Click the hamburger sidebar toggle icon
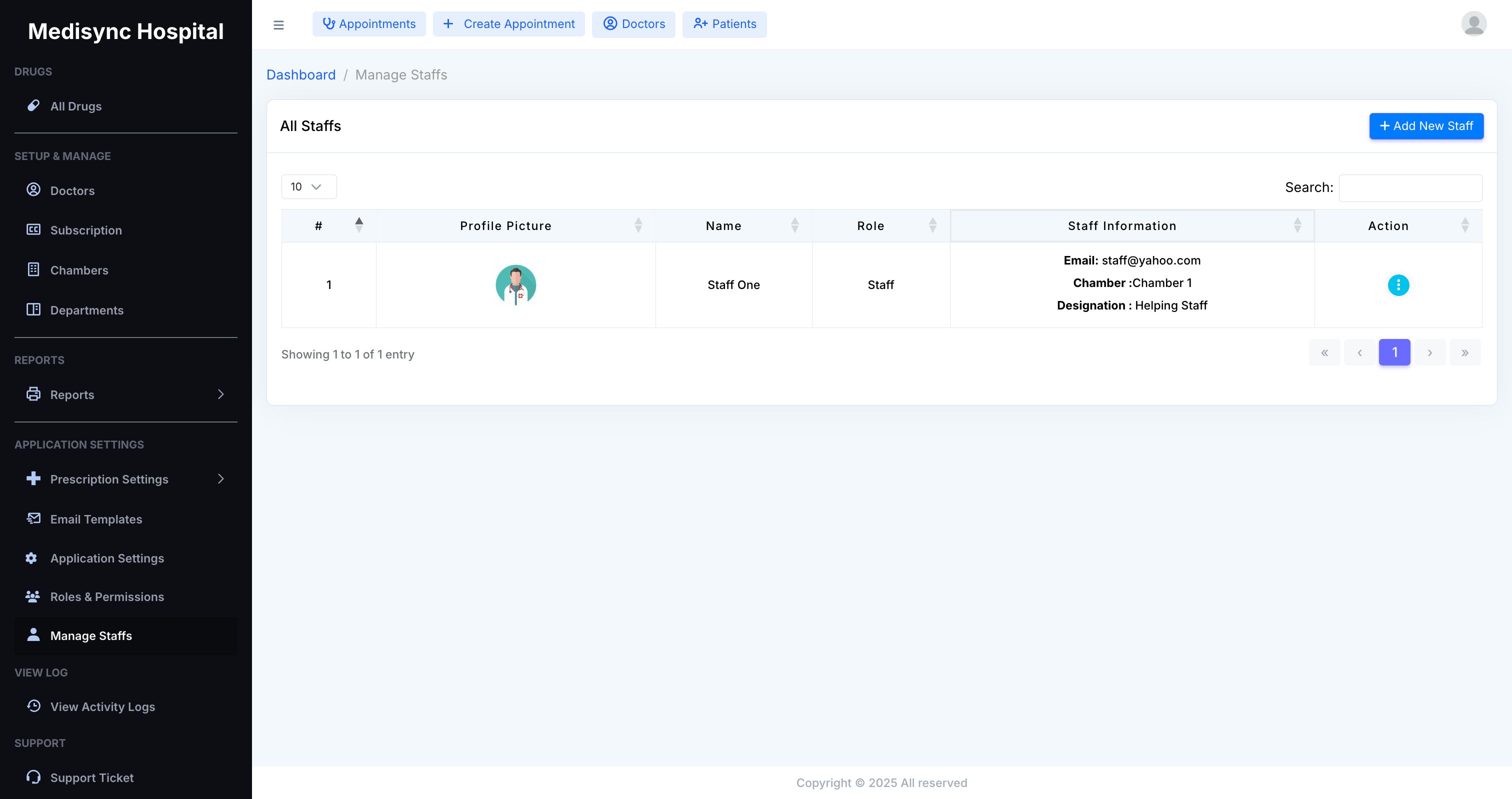The width and height of the screenshot is (1512, 799). [278, 24]
